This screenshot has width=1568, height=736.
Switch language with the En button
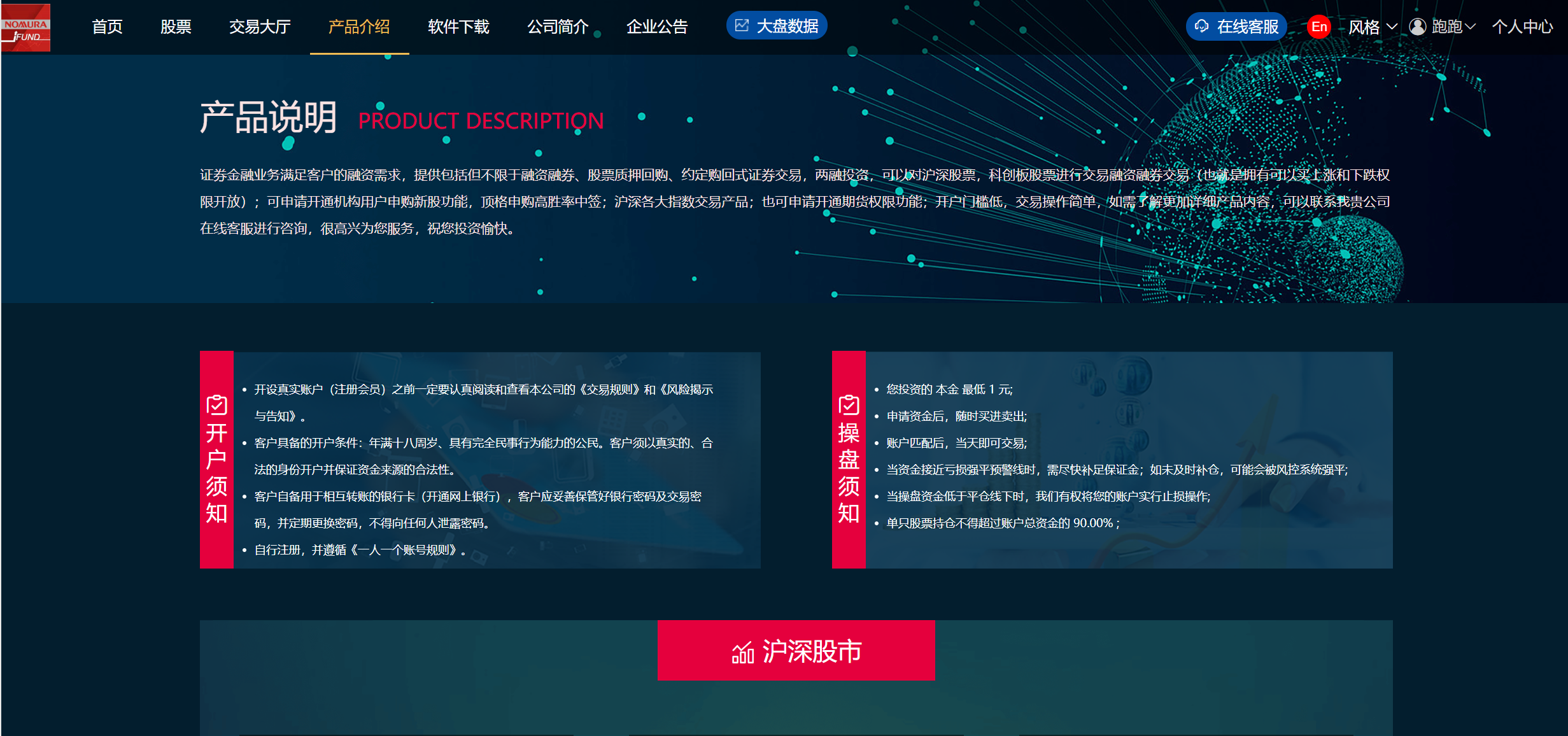(x=1318, y=27)
